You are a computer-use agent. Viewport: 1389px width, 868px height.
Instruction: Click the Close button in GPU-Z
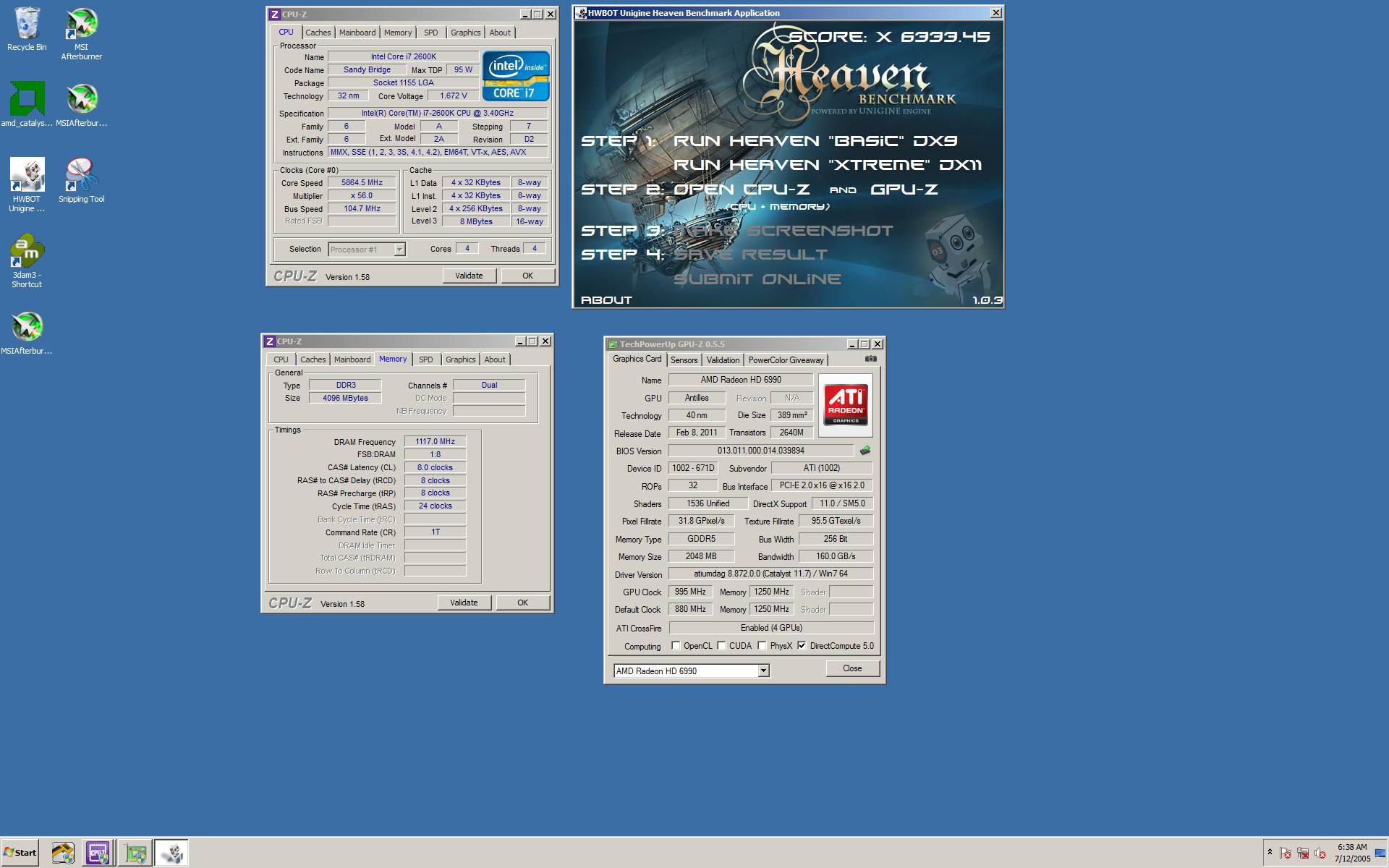point(852,668)
